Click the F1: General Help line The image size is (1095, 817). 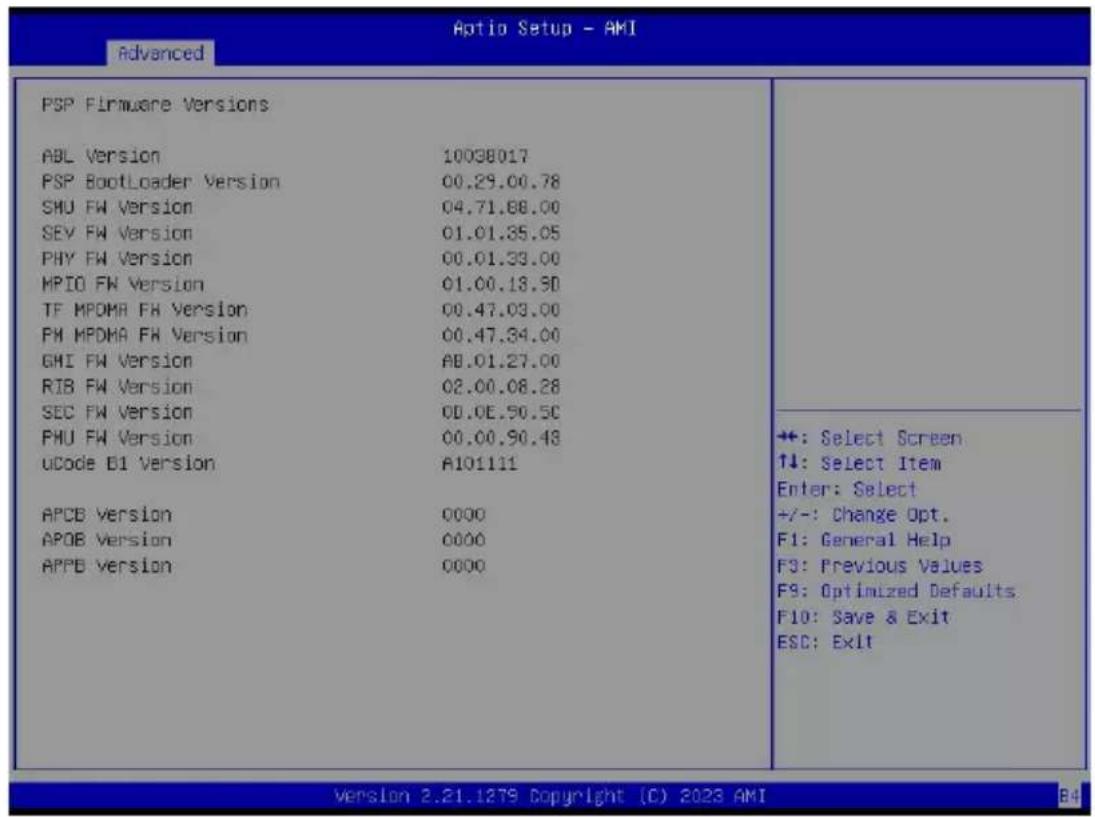click(864, 540)
